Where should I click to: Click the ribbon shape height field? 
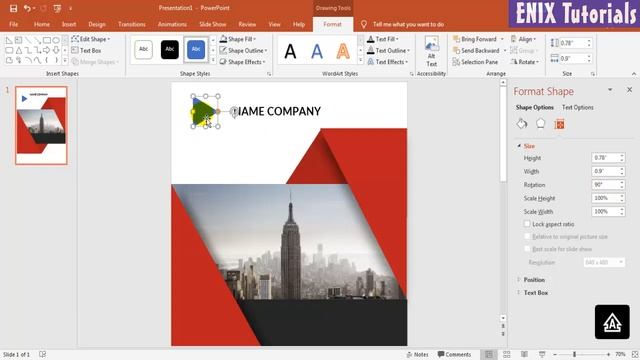tap(573, 43)
